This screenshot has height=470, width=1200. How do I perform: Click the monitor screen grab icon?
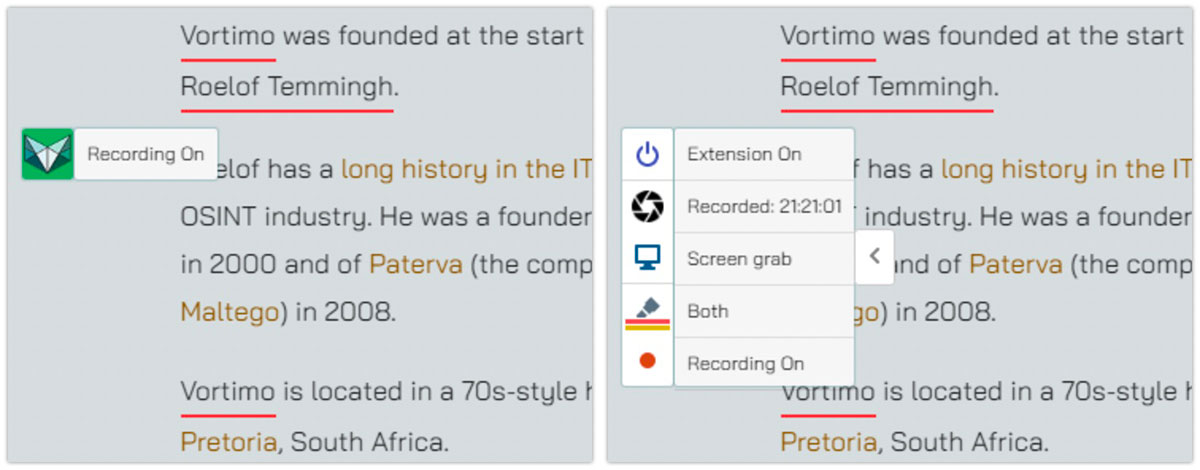(x=648, y=259)
